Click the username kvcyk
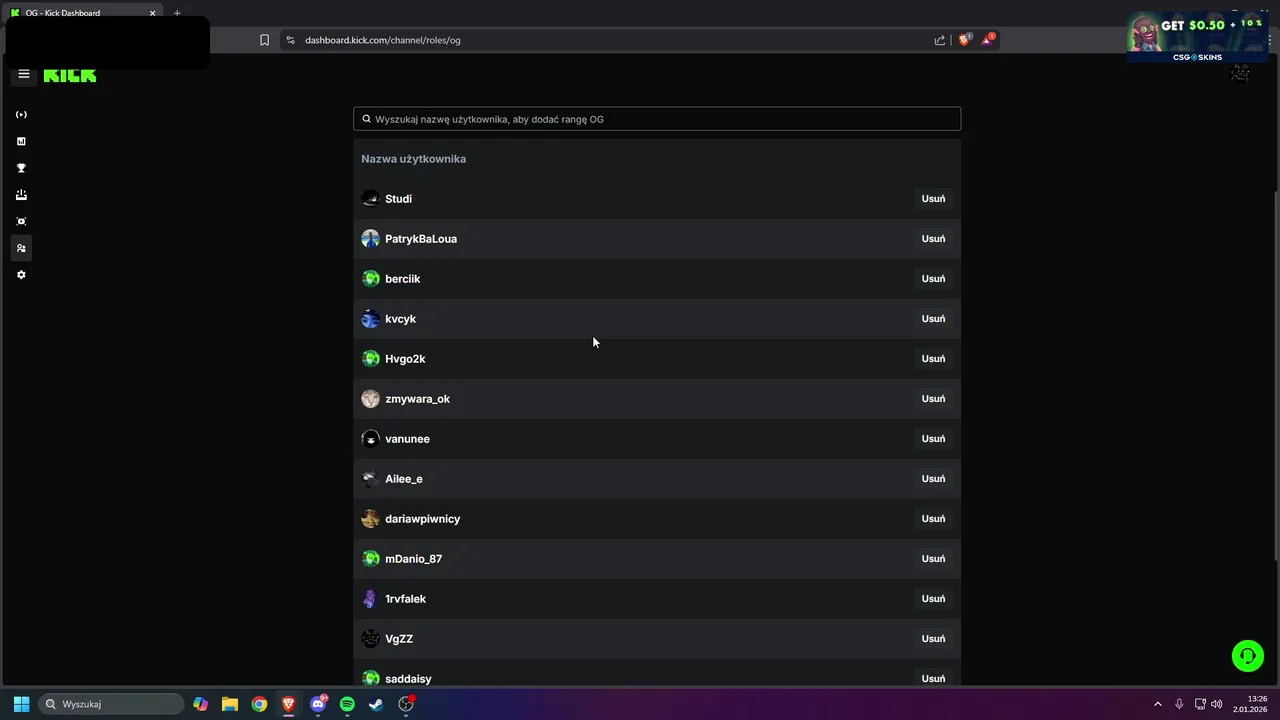The width and height of the screenshot is (1280, 720). (x=400, y=319)
